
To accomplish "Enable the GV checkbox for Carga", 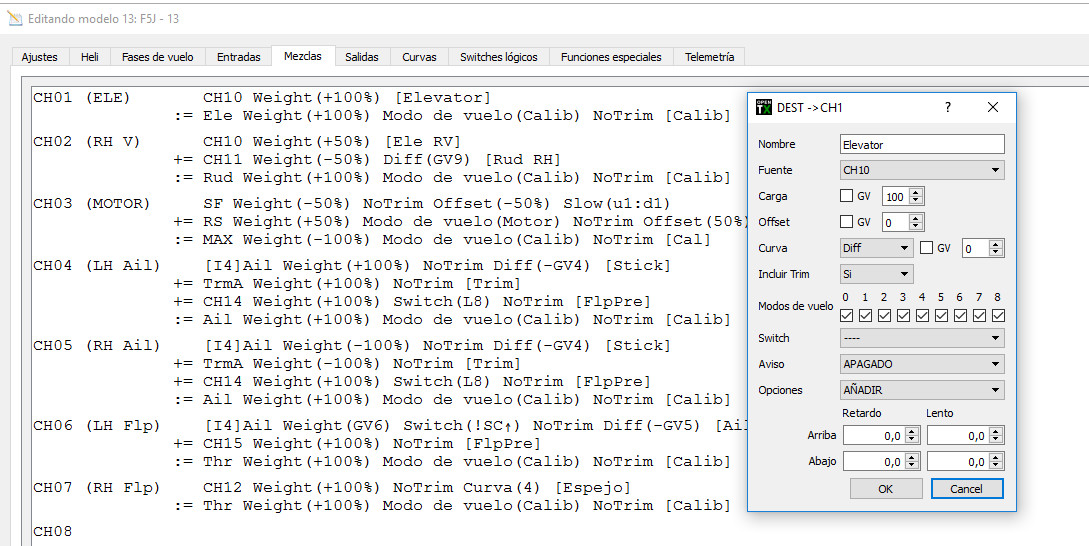I will (x=847, y=196).
